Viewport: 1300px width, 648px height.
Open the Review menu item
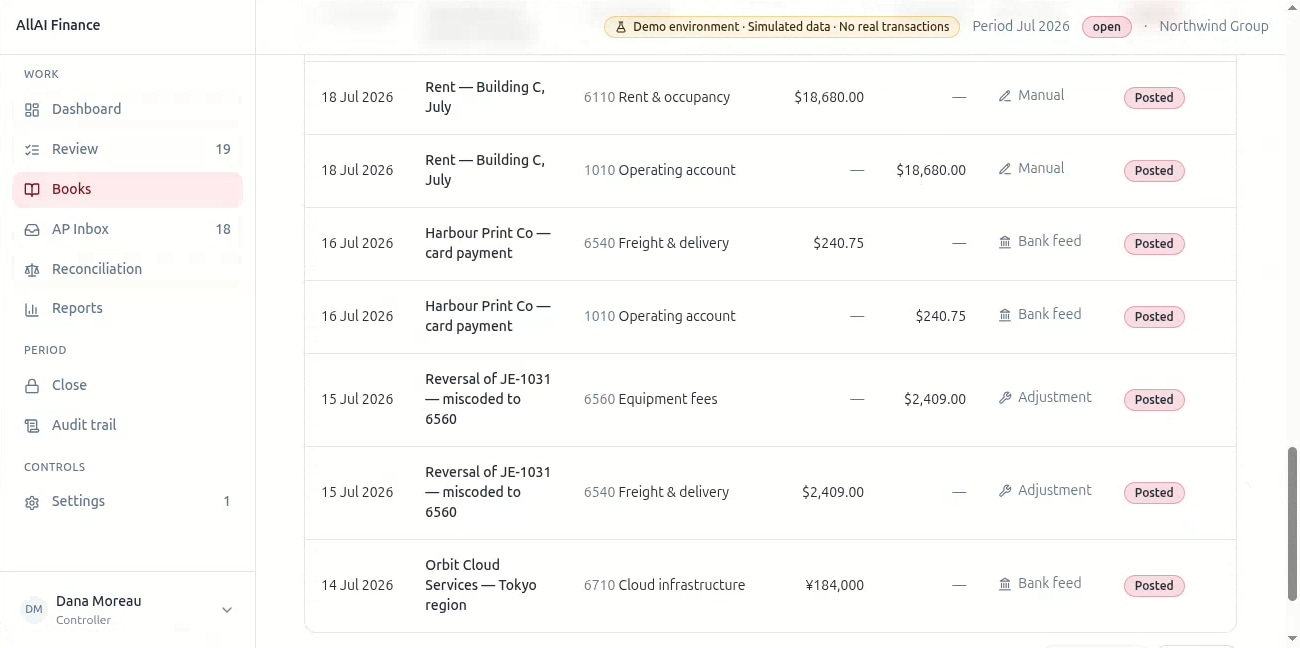coord(128,149)
